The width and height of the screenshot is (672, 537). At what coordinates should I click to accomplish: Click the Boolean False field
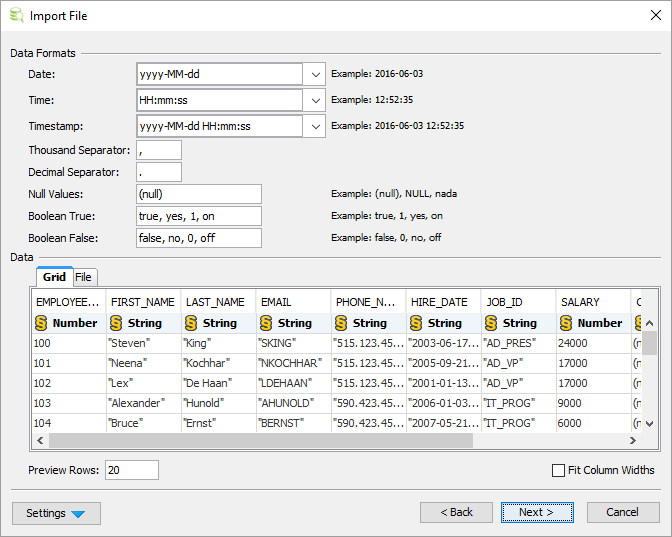pos(199,238)
